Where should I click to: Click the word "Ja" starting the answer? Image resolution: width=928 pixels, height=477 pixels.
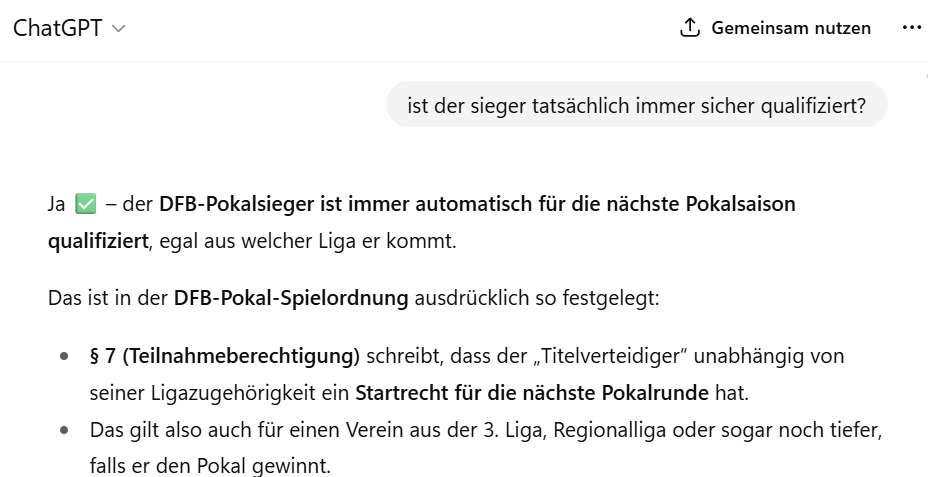pyautogui.click(x=56, y=205)
